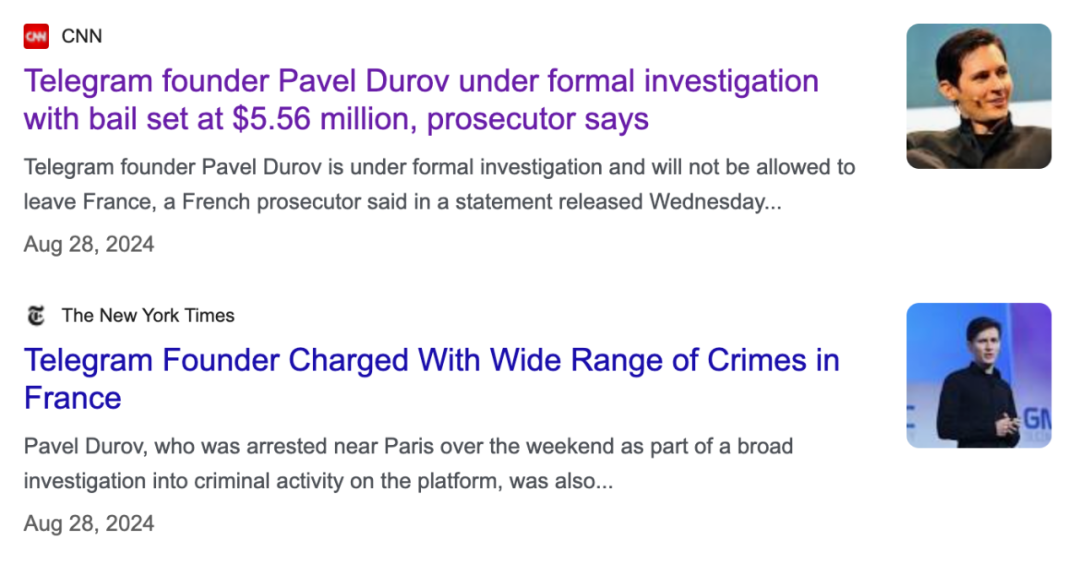Select The New York Times source label

tap(148, 315)
